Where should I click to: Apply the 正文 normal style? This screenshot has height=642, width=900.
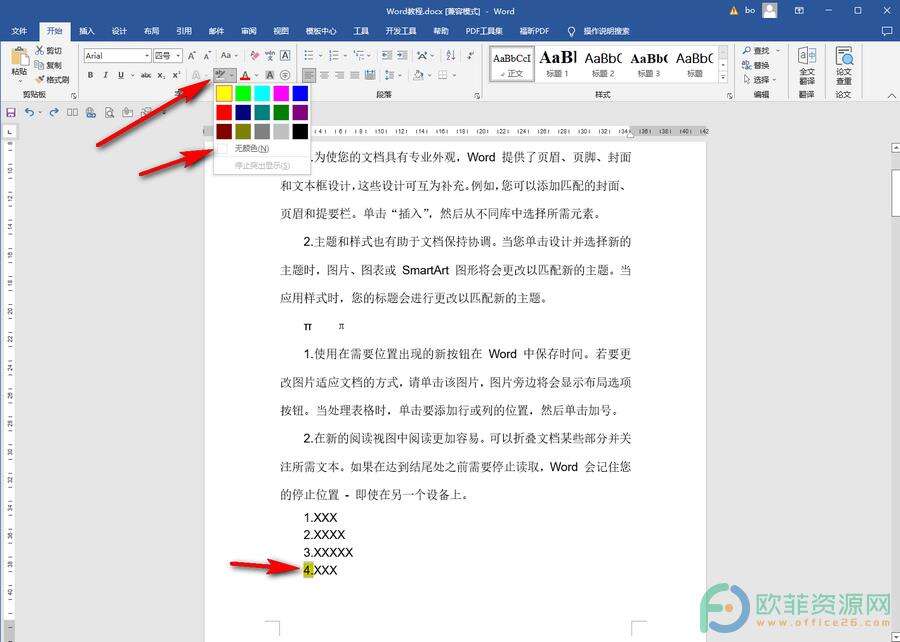pyautogui.click(x=512, y=64)
